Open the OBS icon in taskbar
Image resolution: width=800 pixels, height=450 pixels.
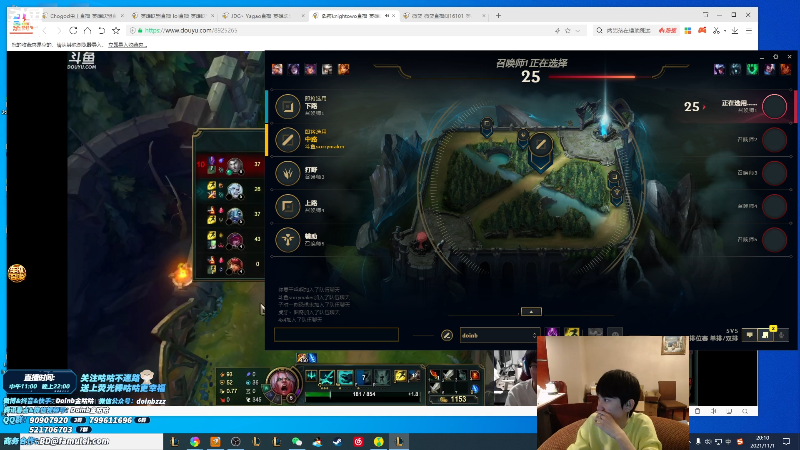pos(236,442)
